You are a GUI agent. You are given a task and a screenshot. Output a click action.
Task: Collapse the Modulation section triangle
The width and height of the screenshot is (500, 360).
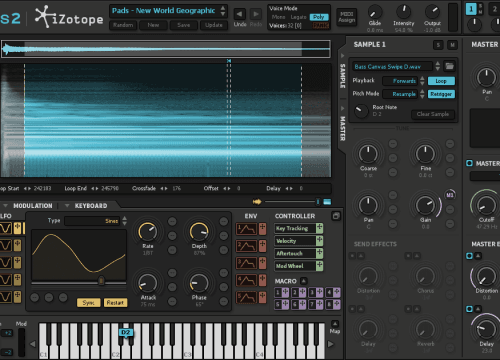pos(5,205)
